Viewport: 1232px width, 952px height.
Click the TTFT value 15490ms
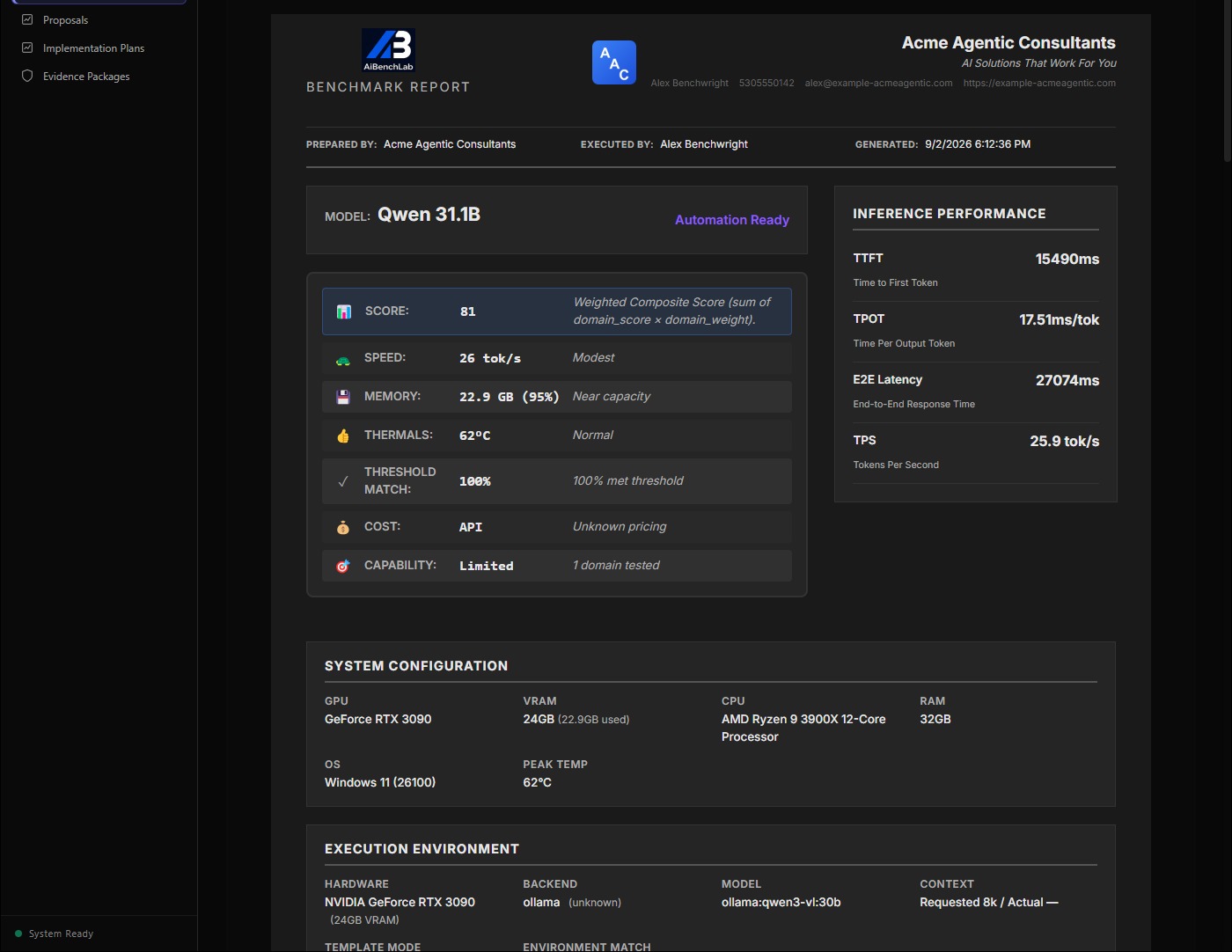[x=1067, y=259]
